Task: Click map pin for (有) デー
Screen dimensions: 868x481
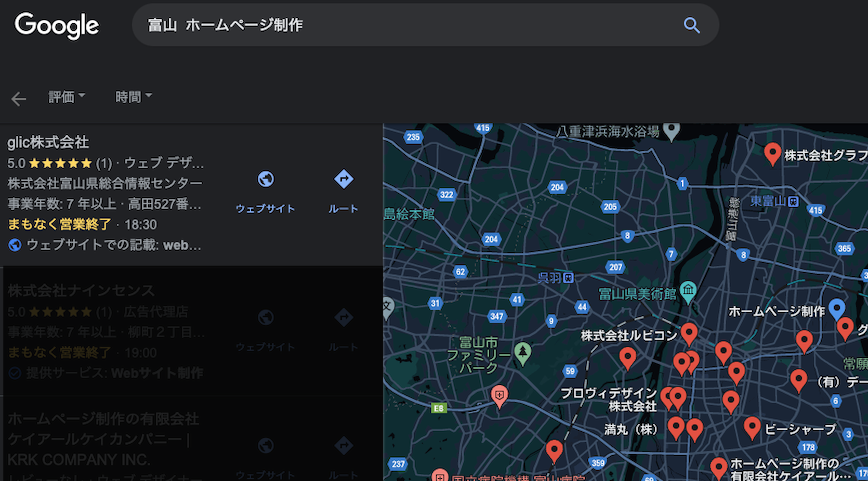Action: (798, 380)
